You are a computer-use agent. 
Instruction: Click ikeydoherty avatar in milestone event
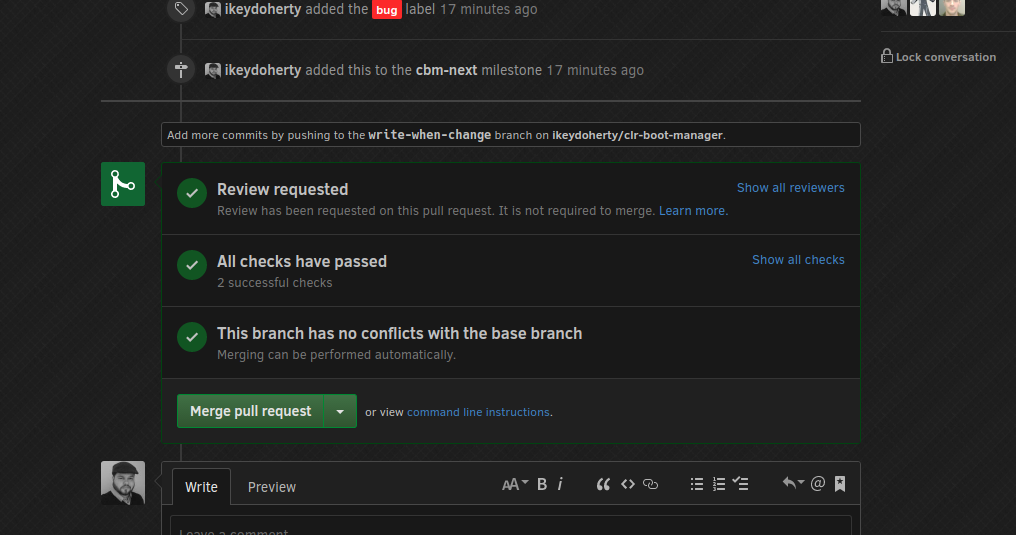pos(213,70)
